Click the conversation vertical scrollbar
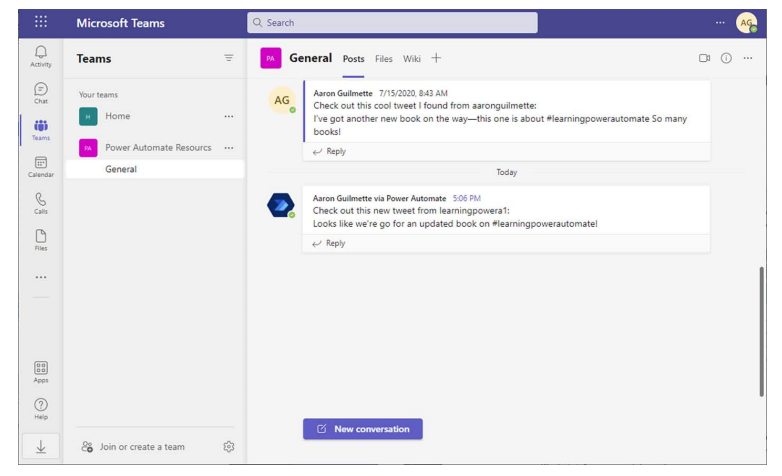 pos(762,331)
